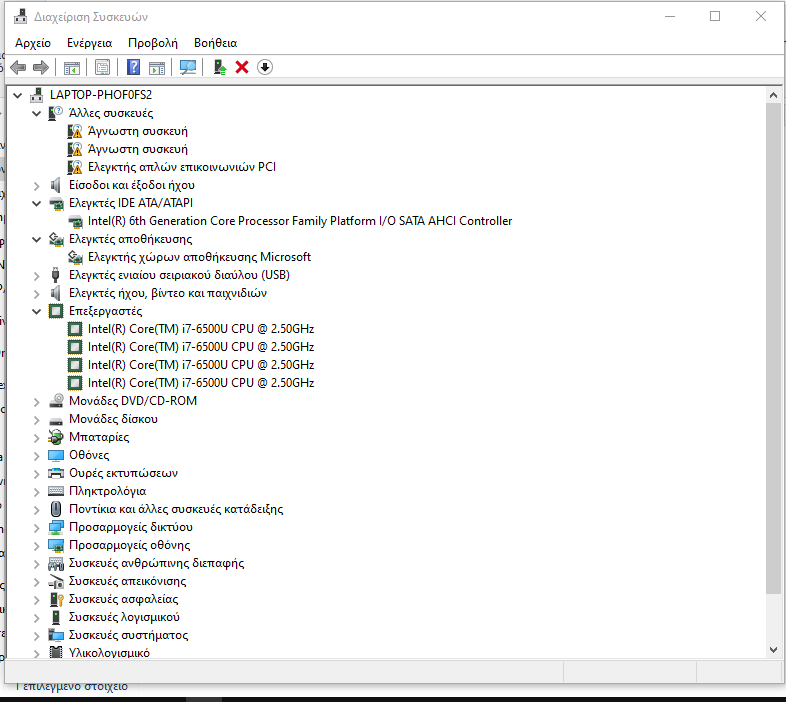Click the blue Help question mark icon

[133, 67]
